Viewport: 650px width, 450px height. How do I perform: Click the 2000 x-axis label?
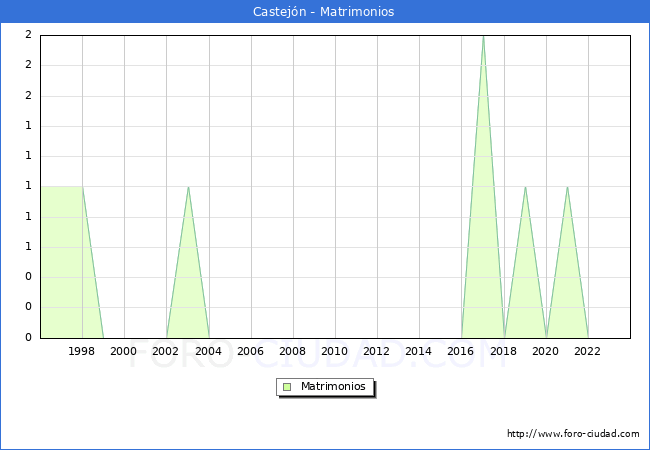click(124, 351)
